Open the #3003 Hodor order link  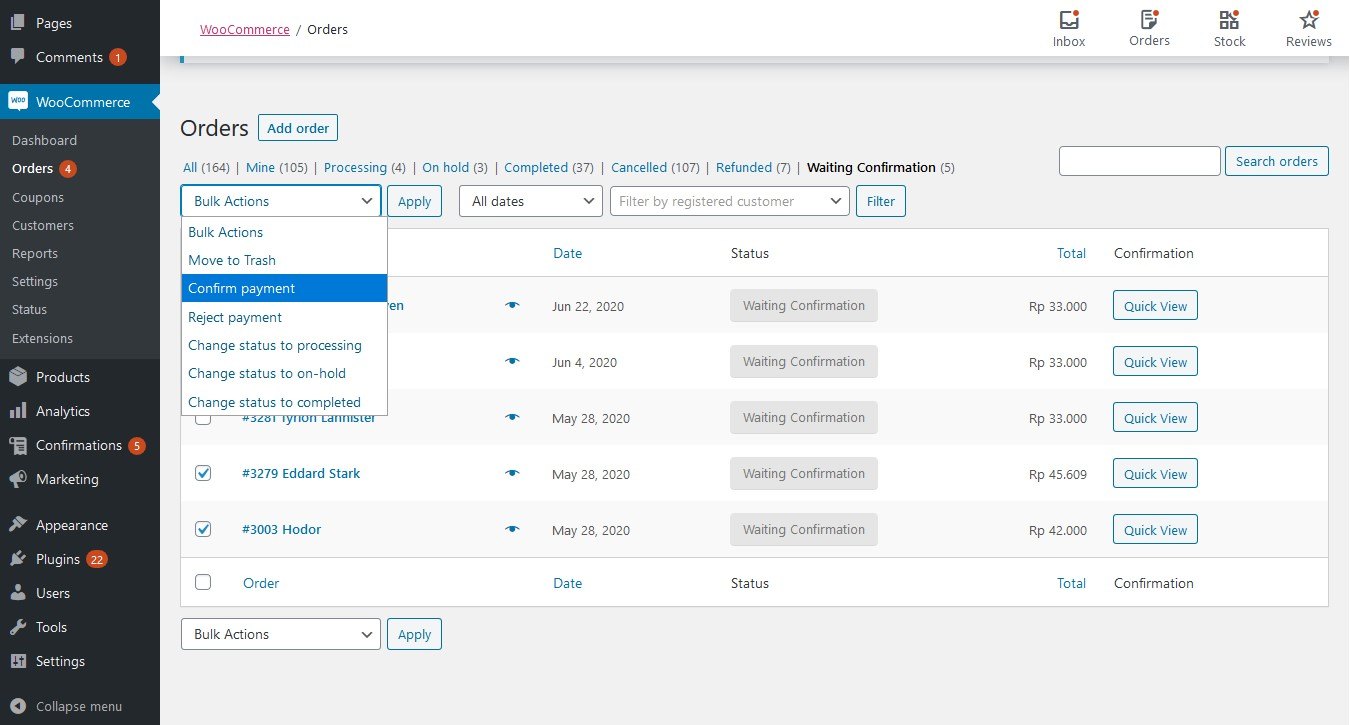[281, 529]
